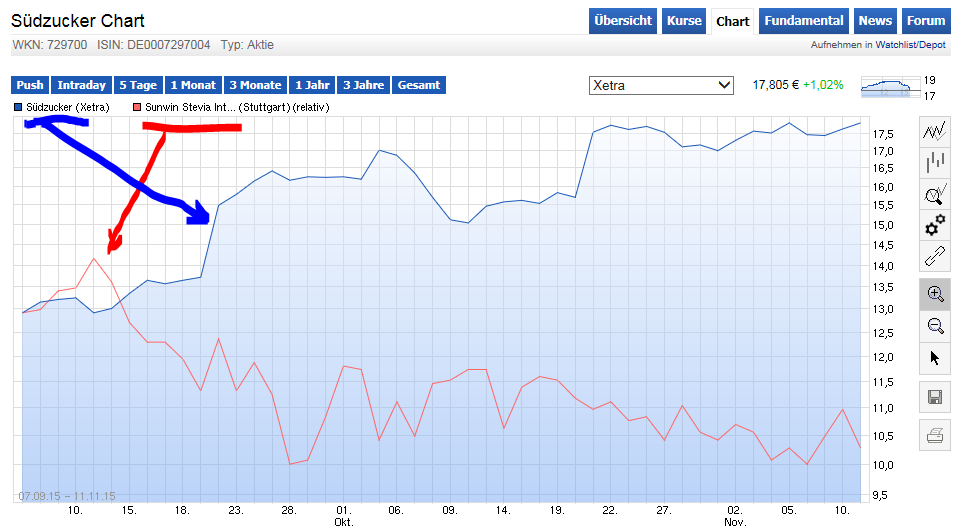This screenshot has height=526, width=956.
Task: Click the WKN: 729700 text
Action: (x=50, y=45)
